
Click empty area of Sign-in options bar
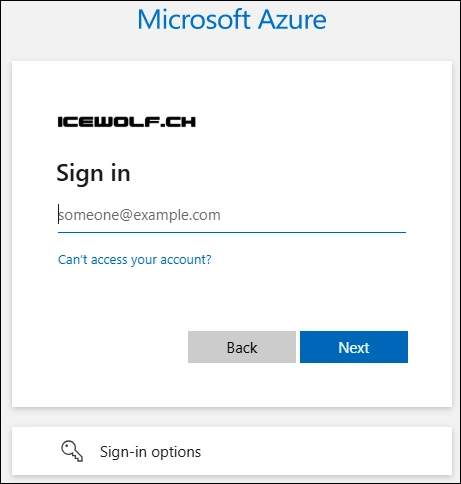pos(327,451)
